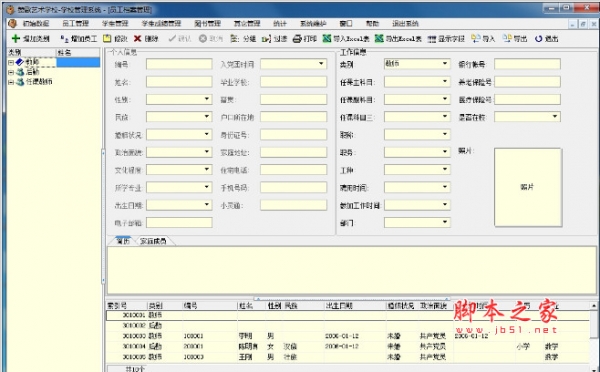Open the 部门 (department) dropdown

tap(445, 222)
